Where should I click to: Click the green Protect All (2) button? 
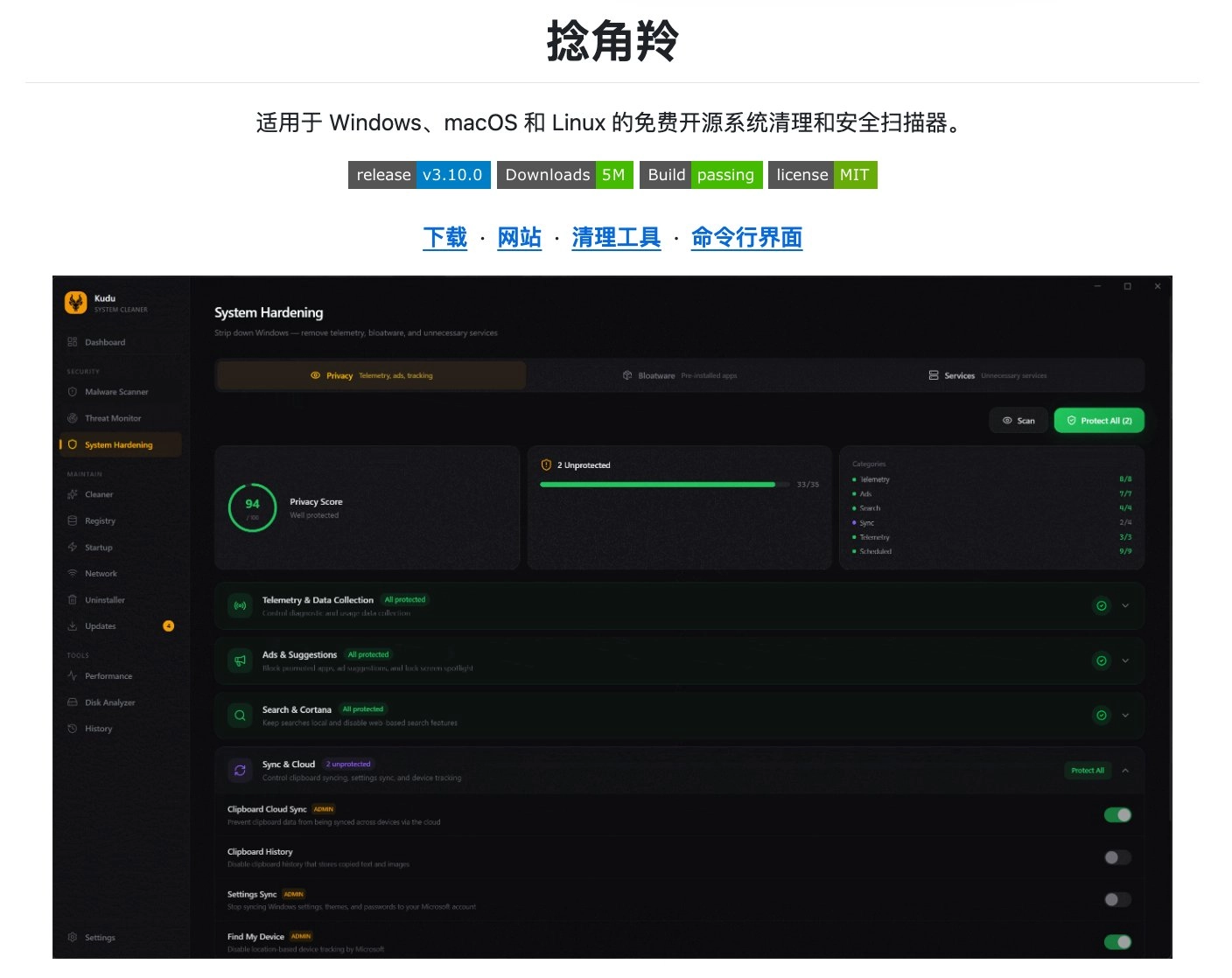(1099, 421)
